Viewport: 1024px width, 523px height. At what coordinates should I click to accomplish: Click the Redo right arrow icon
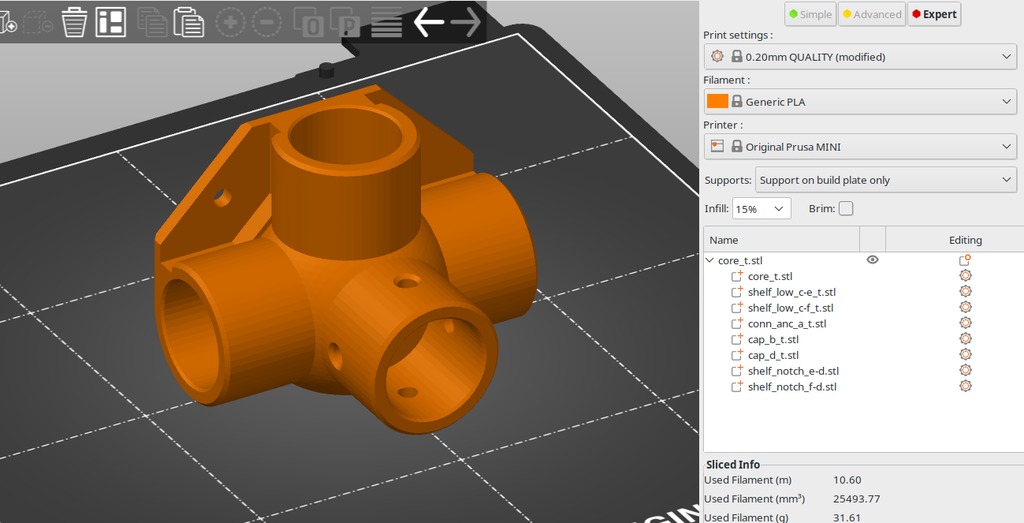[x=466, y=22]
